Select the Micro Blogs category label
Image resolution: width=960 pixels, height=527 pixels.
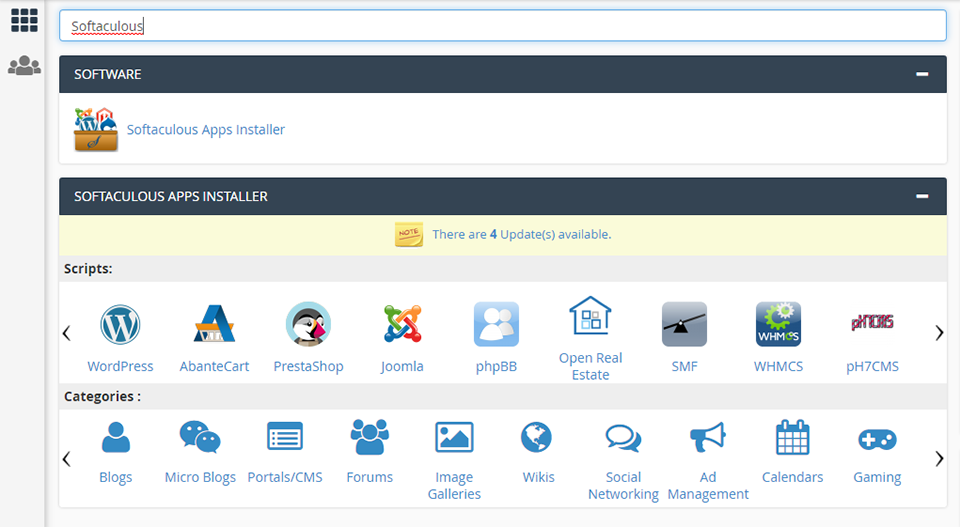pos(200,477)
